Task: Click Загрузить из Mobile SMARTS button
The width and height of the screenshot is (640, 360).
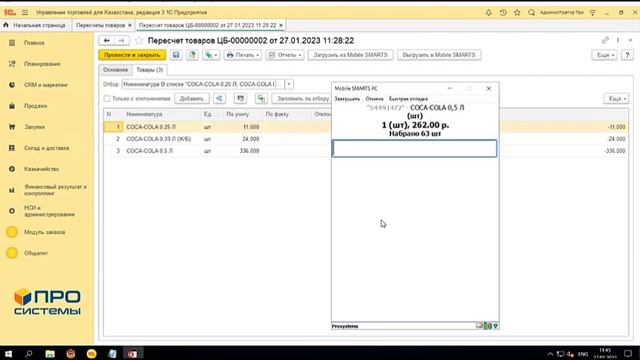Action: pos(351,55)
